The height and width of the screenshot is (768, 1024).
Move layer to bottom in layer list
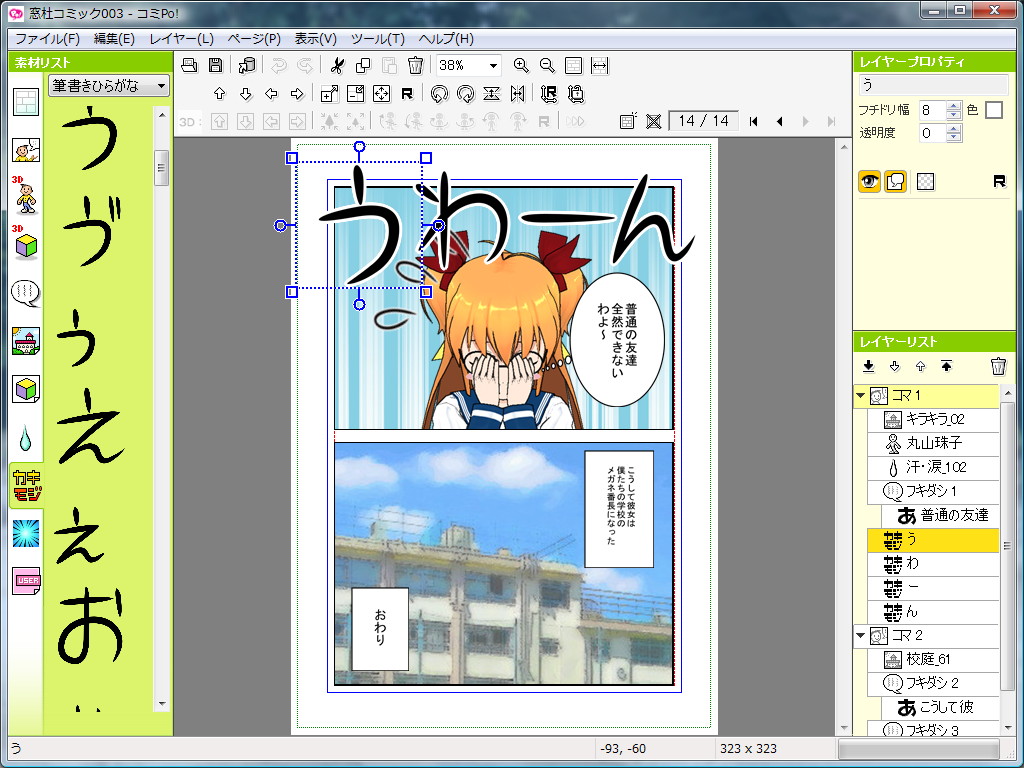coord(869,366)
